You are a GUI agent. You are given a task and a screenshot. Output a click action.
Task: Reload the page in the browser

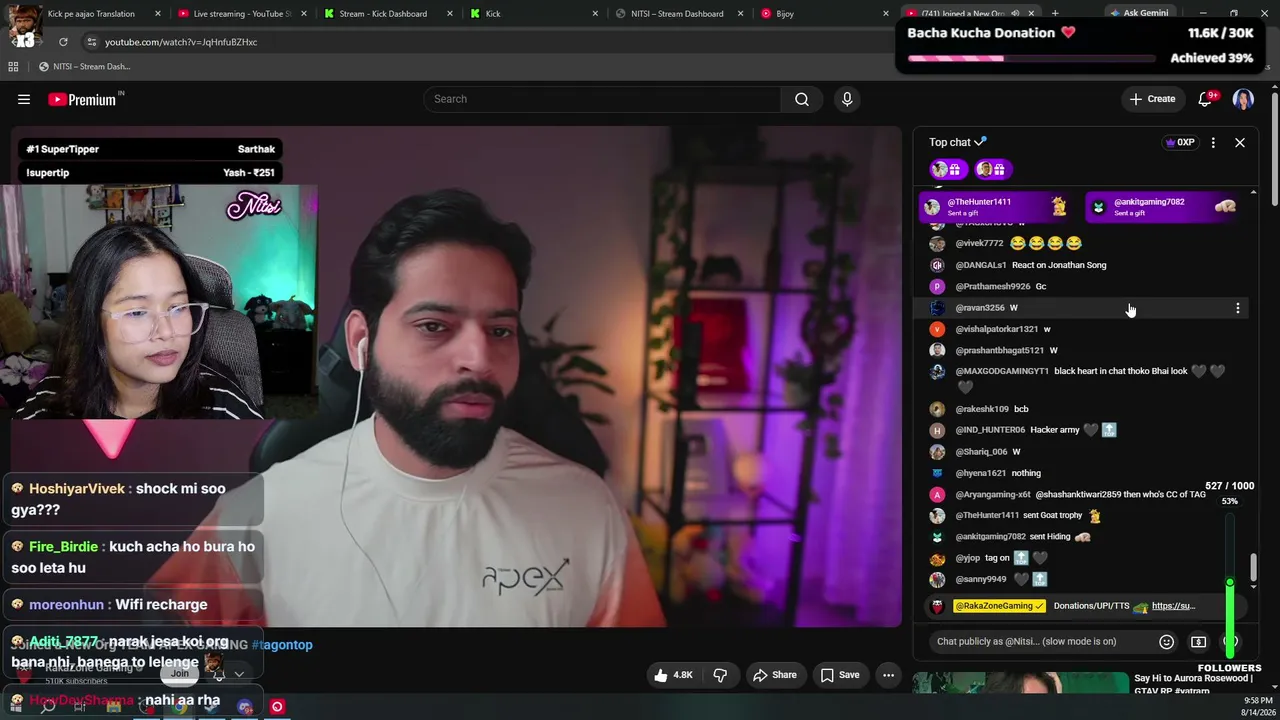[x=63, y=42]
